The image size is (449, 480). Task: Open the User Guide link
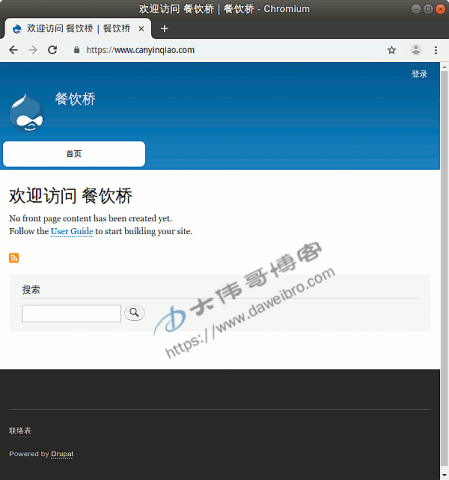(x=72, y=231)
